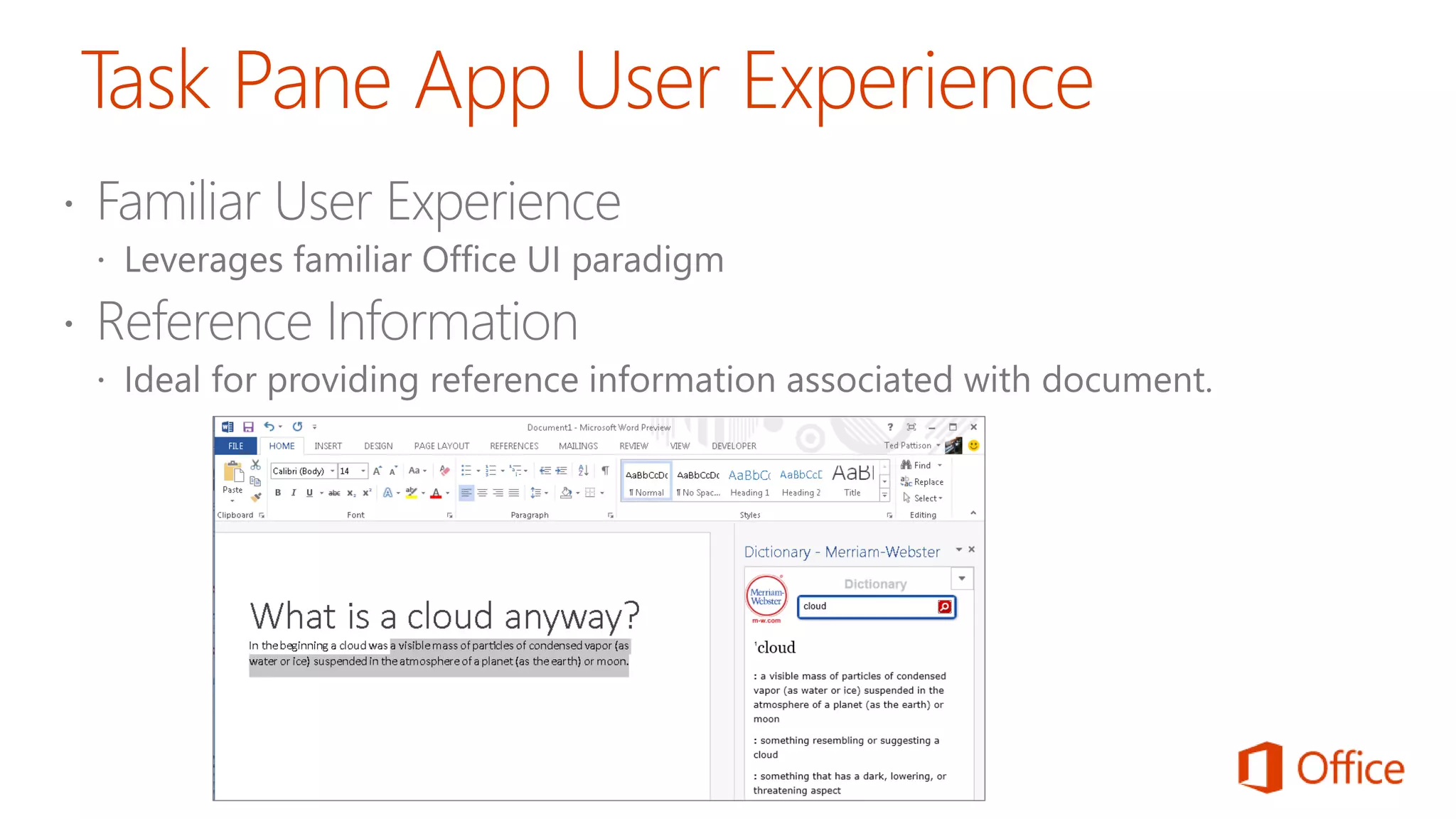Toggle Strikethrough formatting
Screen dimensions: 1456x819
[334, 493]
